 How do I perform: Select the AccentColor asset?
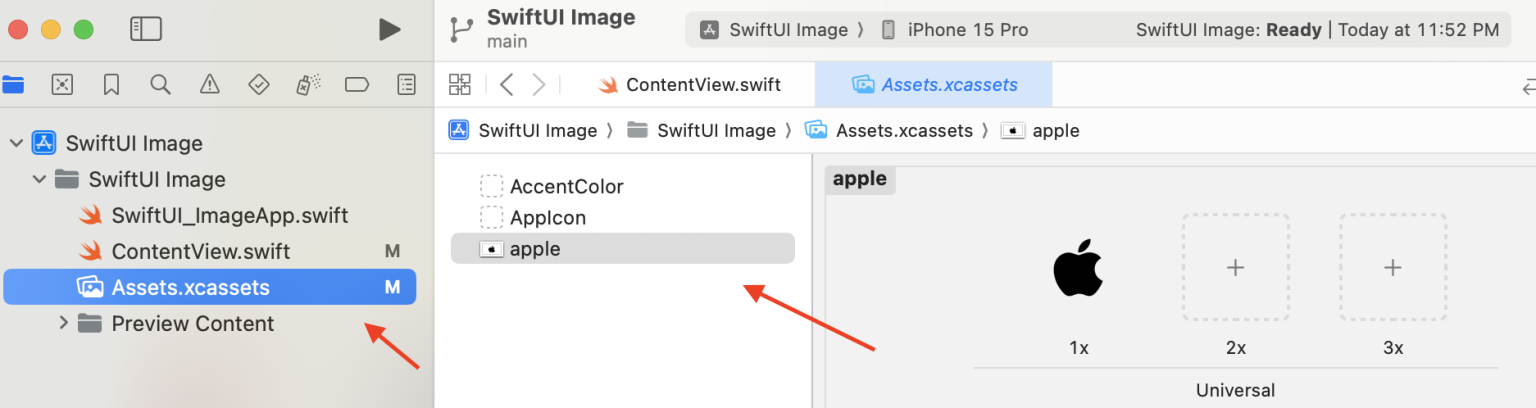point(566,186)
